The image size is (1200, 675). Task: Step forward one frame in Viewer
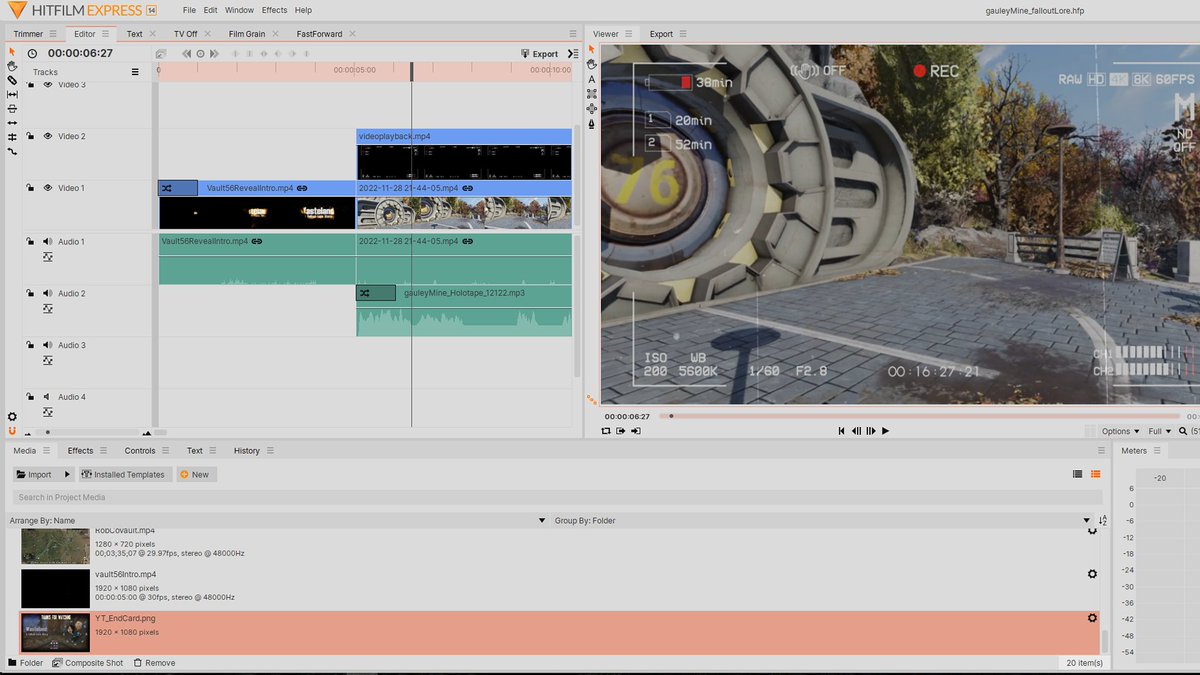tap(871, 431)
